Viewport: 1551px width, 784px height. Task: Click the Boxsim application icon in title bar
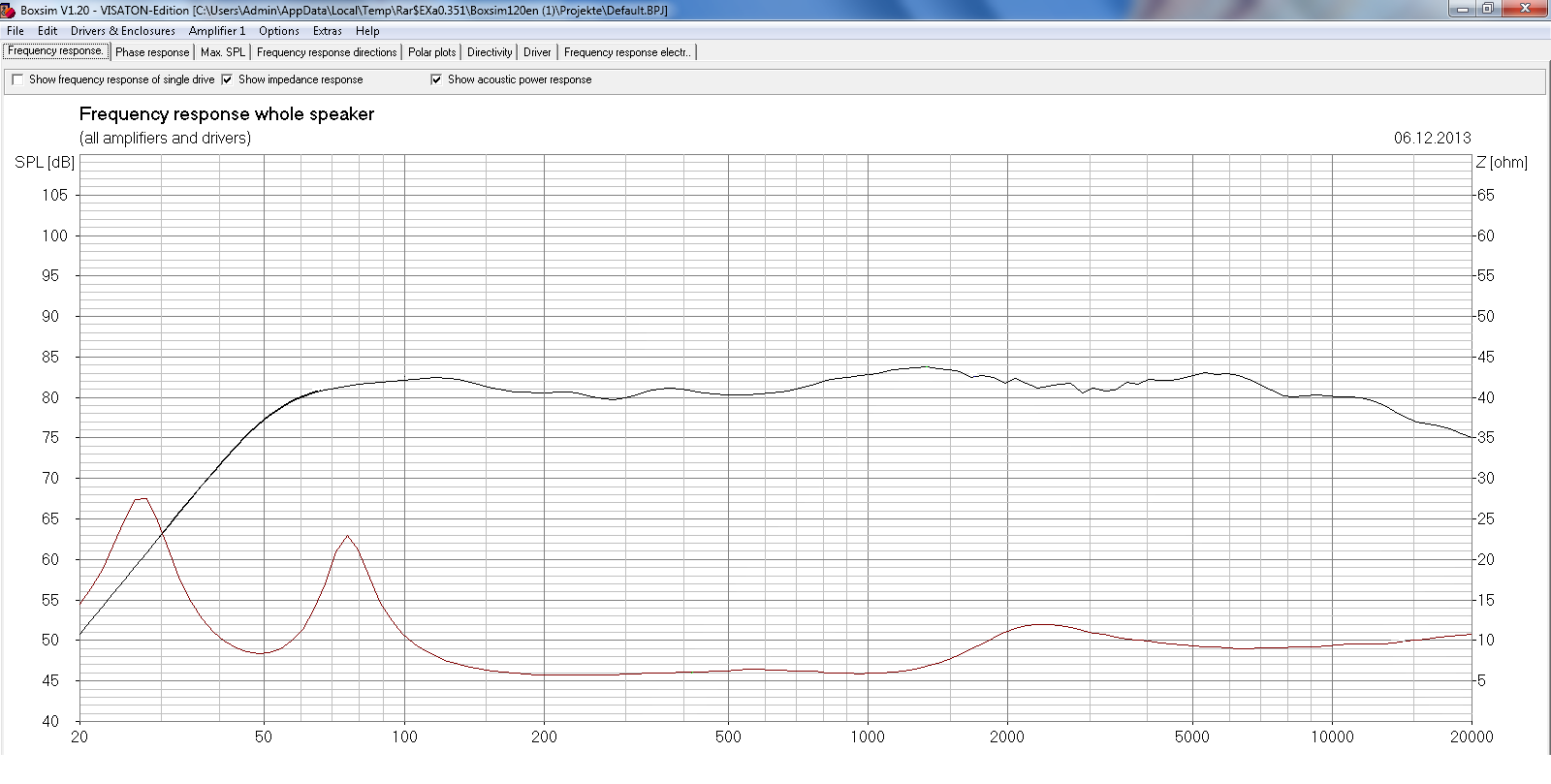(9, 10)
